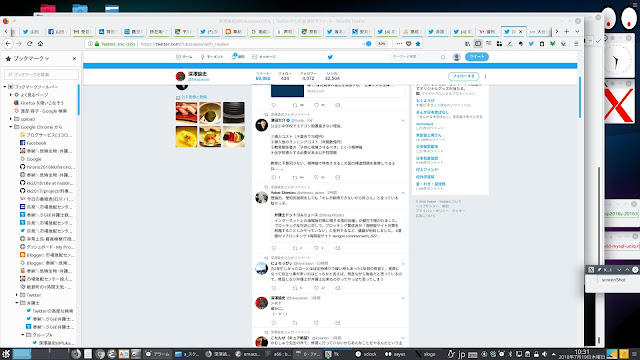The image size is (640, 360).
Task: Open Twitter メッセージ link
Action: pos(264,57)
